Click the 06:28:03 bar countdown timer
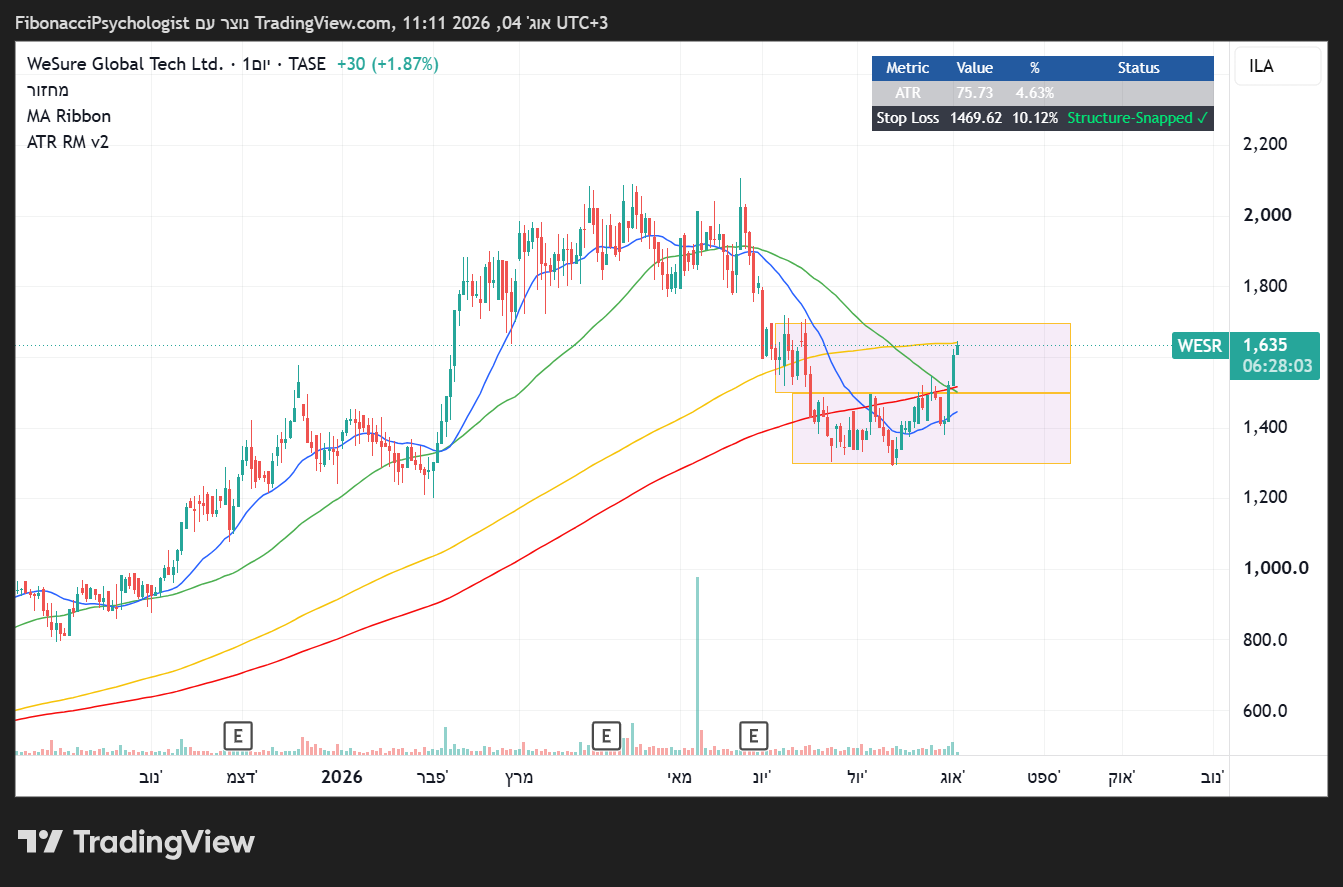 [x=1277, y=366]
